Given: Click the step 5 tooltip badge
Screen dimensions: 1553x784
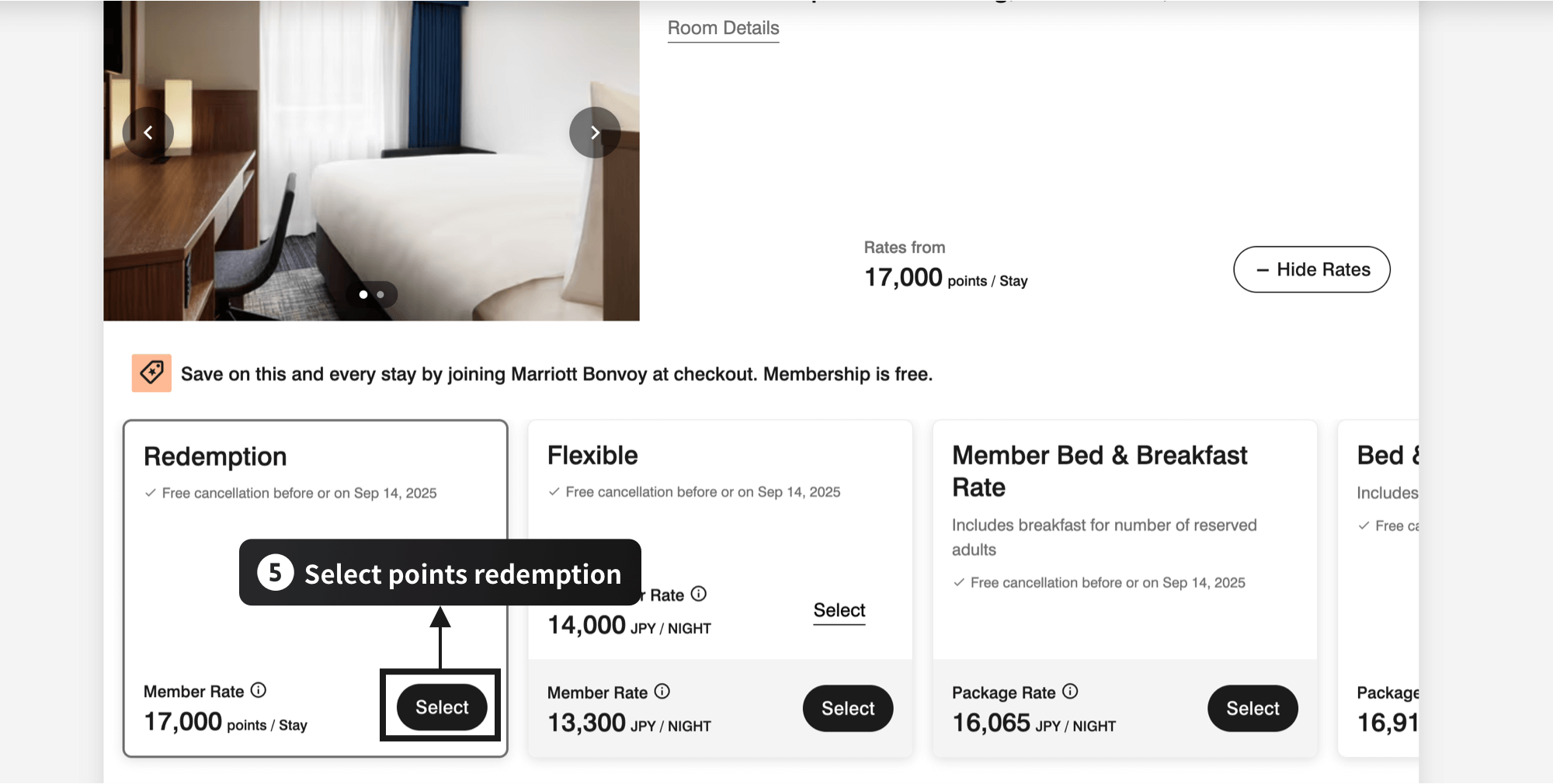Looking at the screenshot, I should tap(275, 574).
